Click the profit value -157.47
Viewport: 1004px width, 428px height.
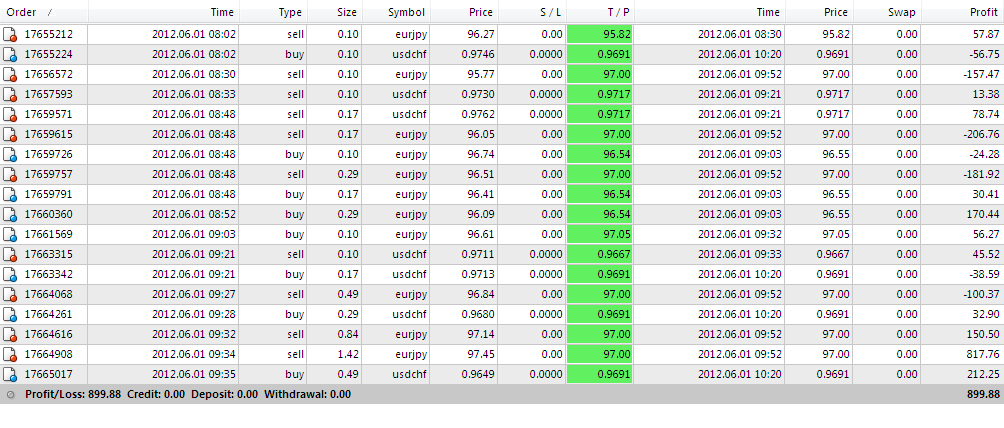coord(981,74)
